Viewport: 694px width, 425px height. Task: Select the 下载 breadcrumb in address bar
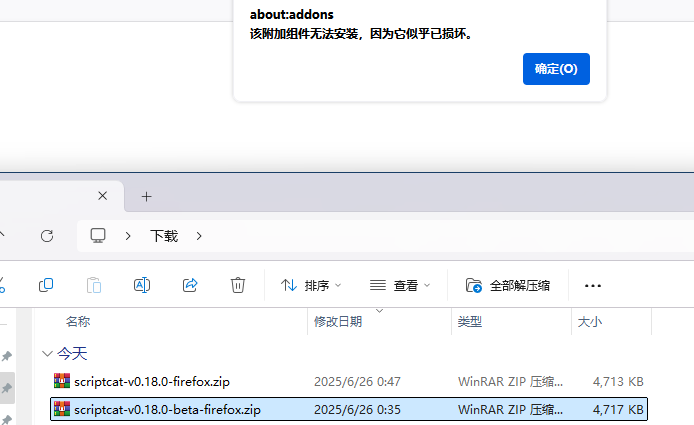click(x=164, y=236)
